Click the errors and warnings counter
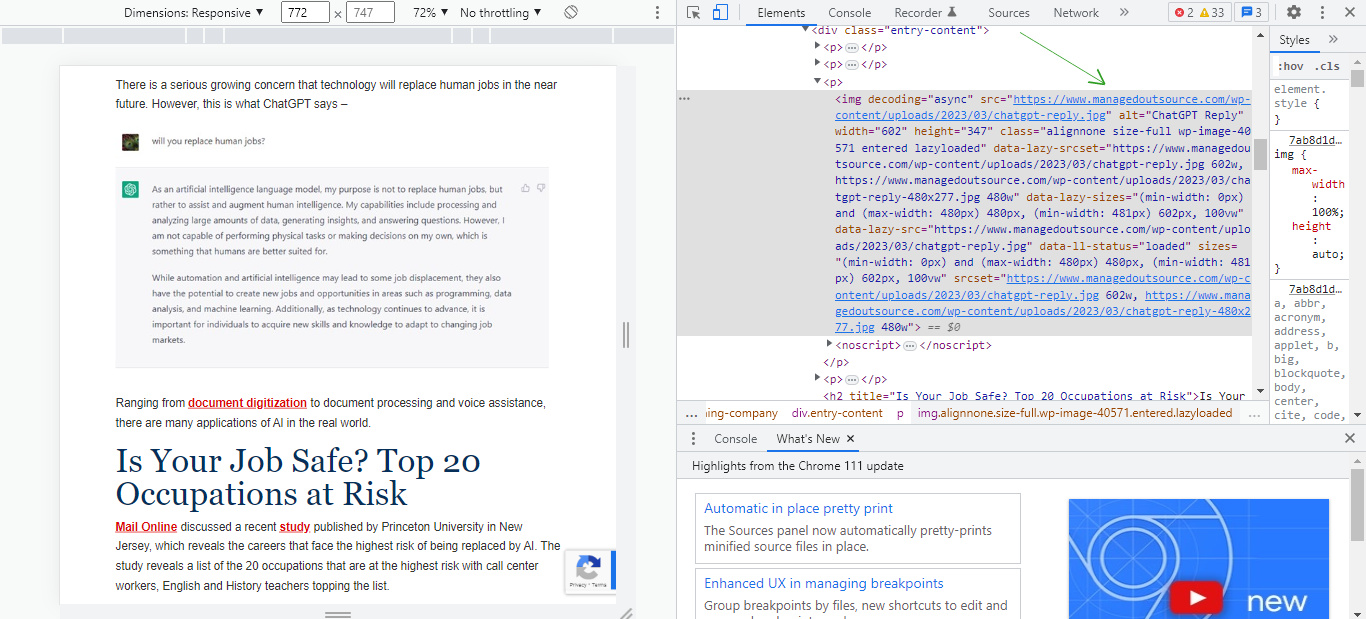The height and width of the screenshot is (619, 1366). 1199,13
